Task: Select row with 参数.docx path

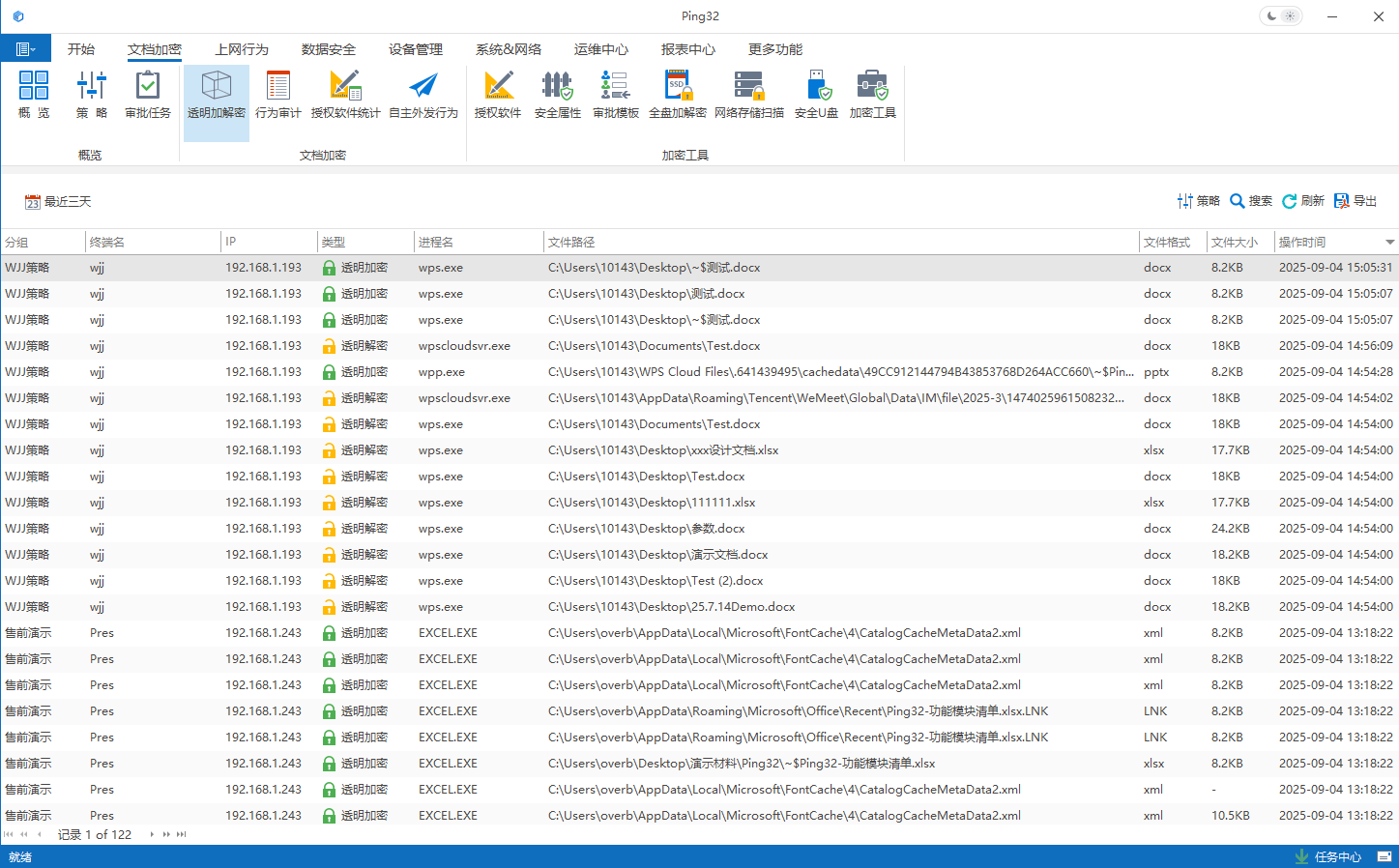Action: tap(699, 529)
